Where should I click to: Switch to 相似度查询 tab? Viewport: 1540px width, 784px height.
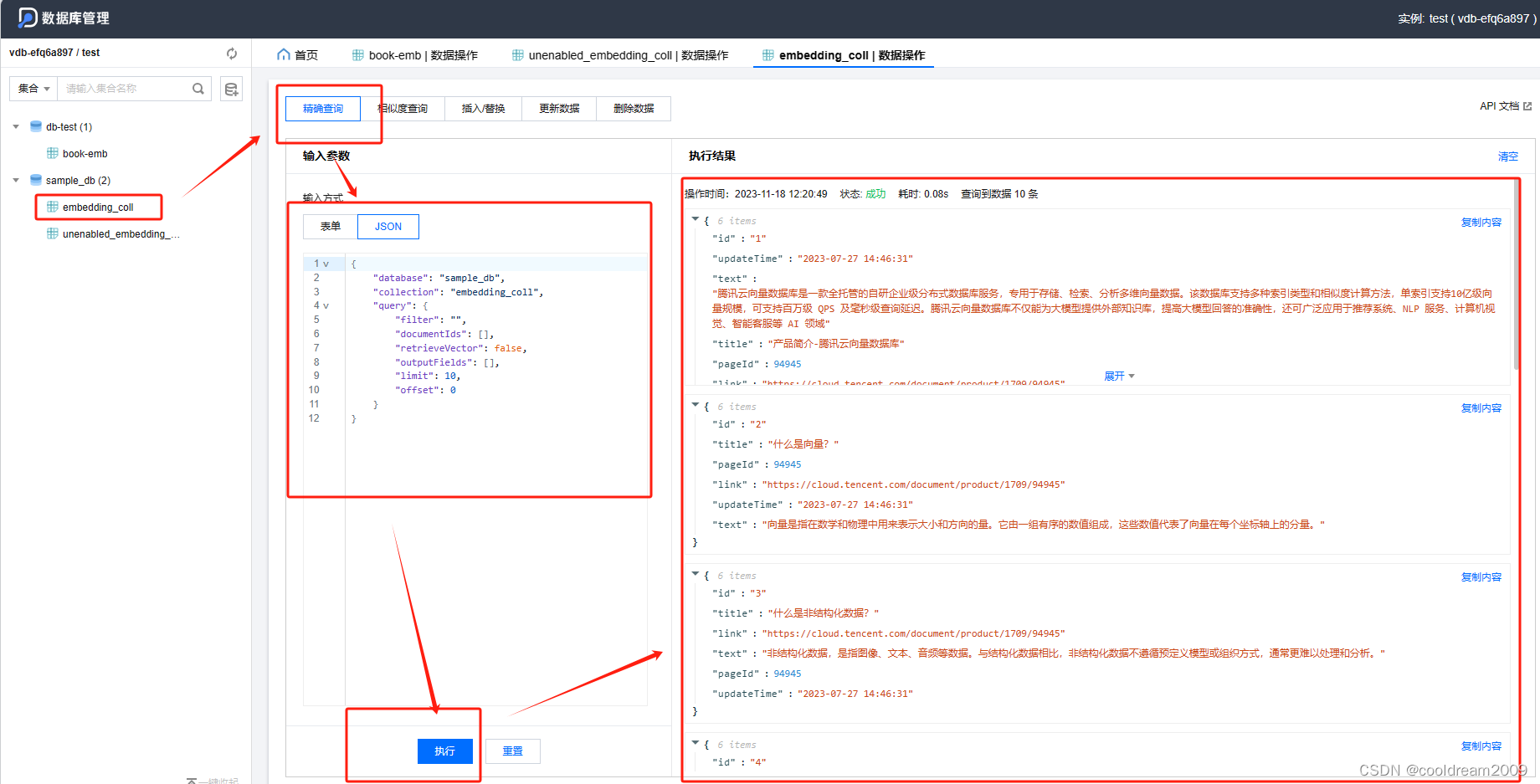tap(403, 109)
